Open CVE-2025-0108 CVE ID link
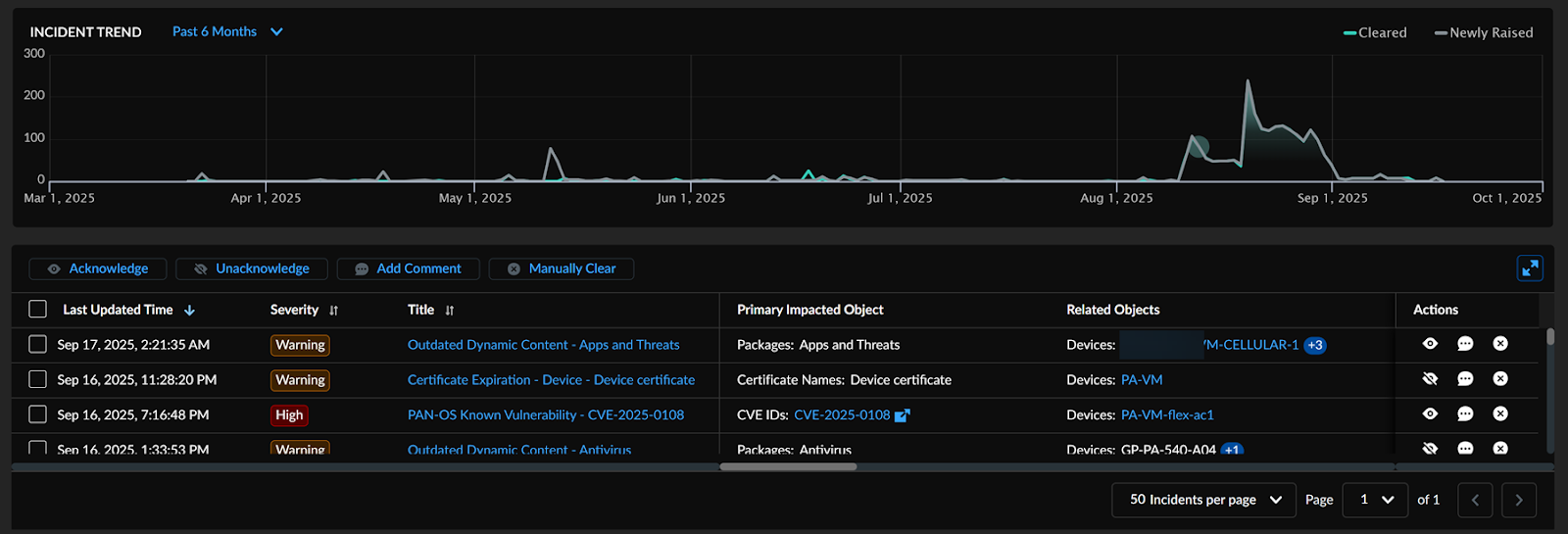1568x534 pixels. tap(842, 415)
